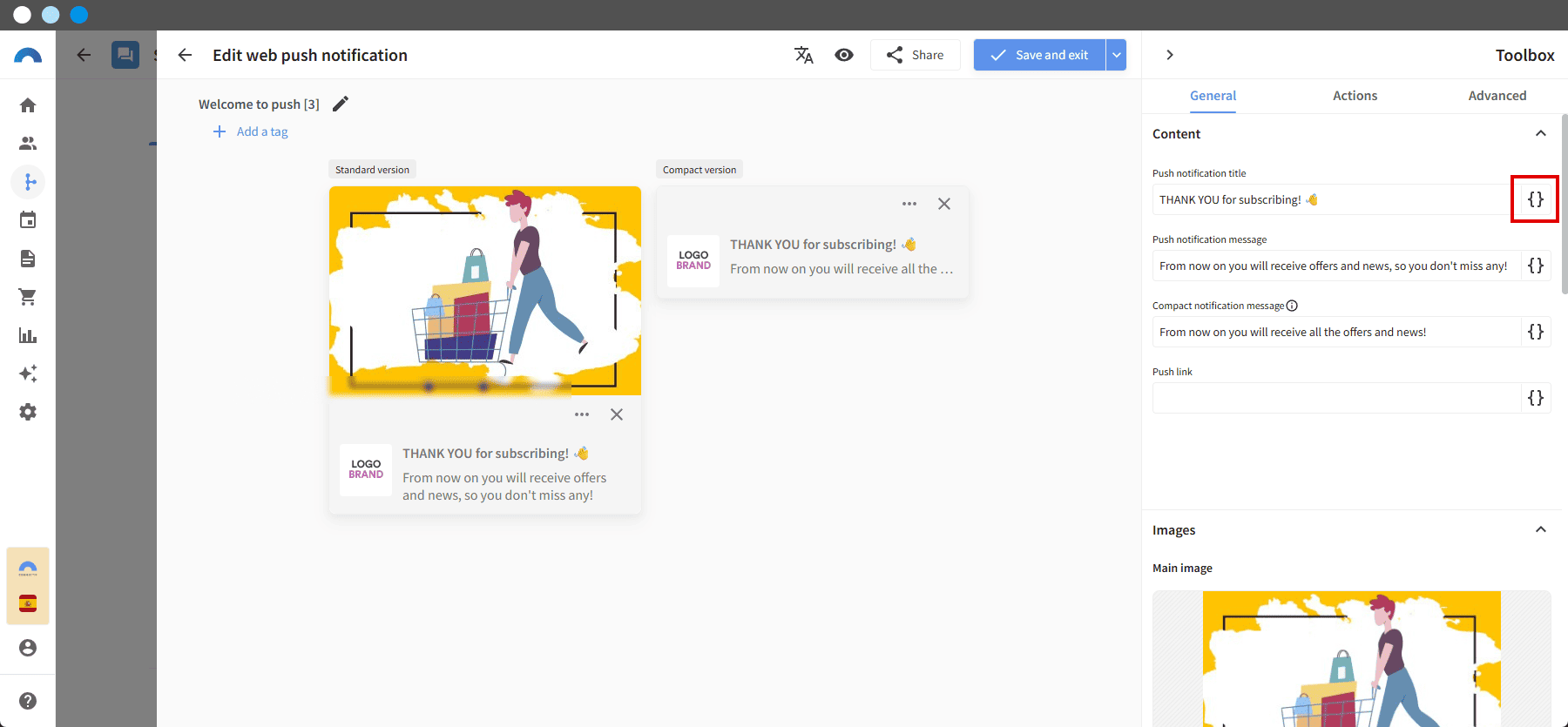Click the Toolbox panel scrollbar
Viewport: 1568px width, 727px height.
pyautogui.click(x=1564, y=205)
